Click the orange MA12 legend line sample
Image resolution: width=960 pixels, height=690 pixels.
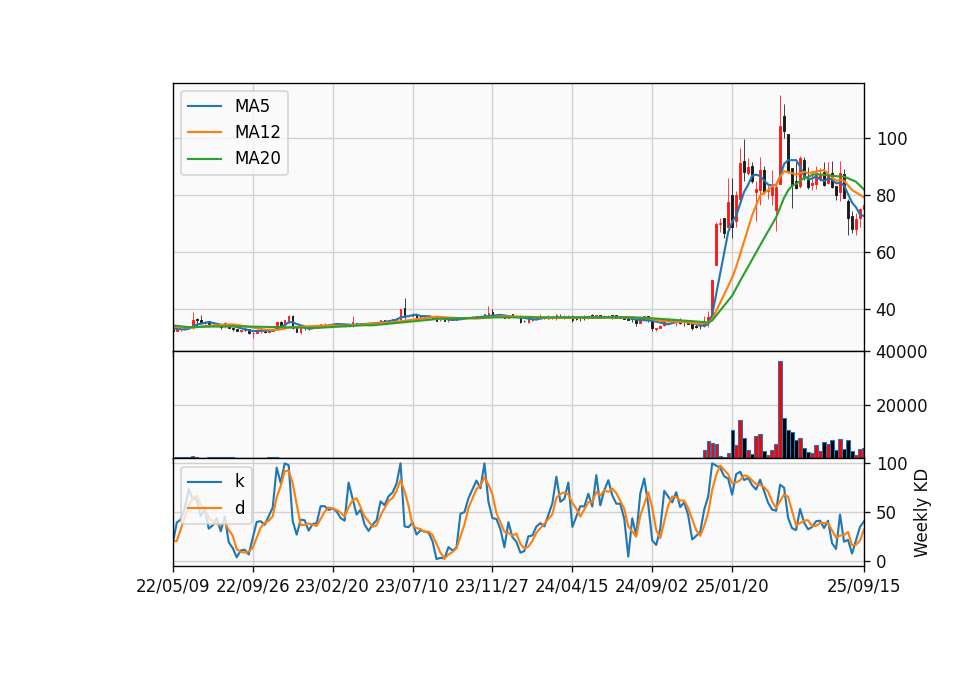coord(204,132)
